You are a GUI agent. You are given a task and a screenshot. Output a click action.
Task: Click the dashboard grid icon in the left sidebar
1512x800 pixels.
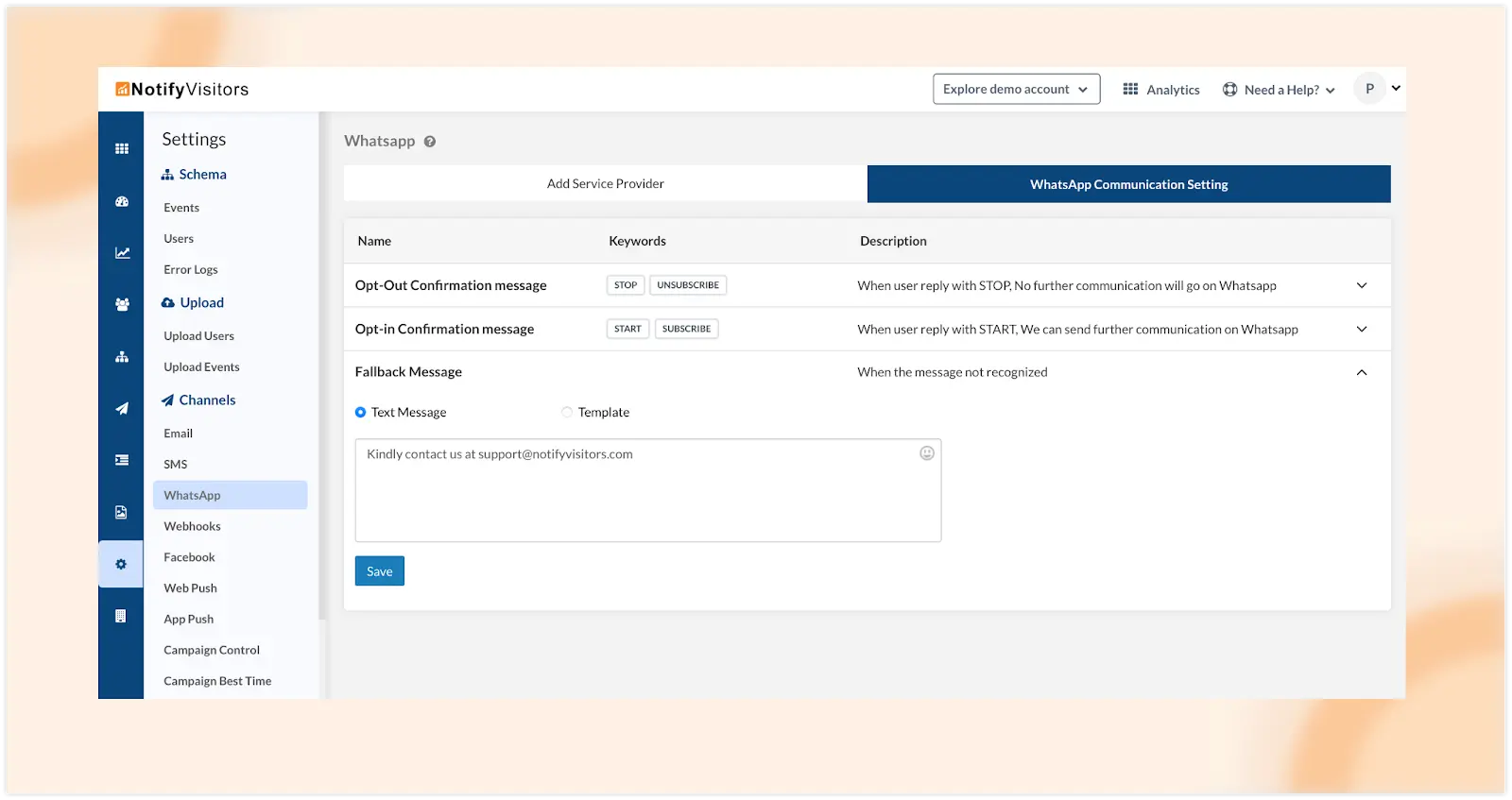(122, 148)
